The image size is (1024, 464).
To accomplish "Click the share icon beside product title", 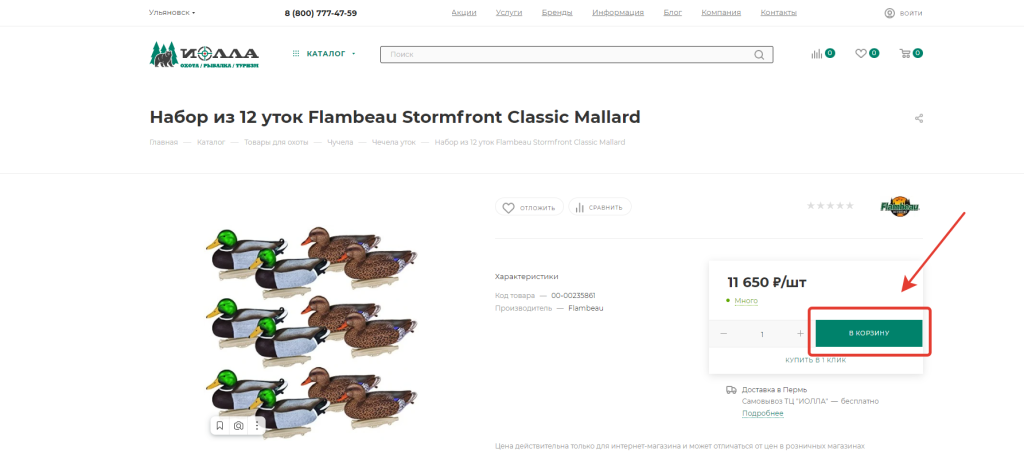I will coord(919,118).
